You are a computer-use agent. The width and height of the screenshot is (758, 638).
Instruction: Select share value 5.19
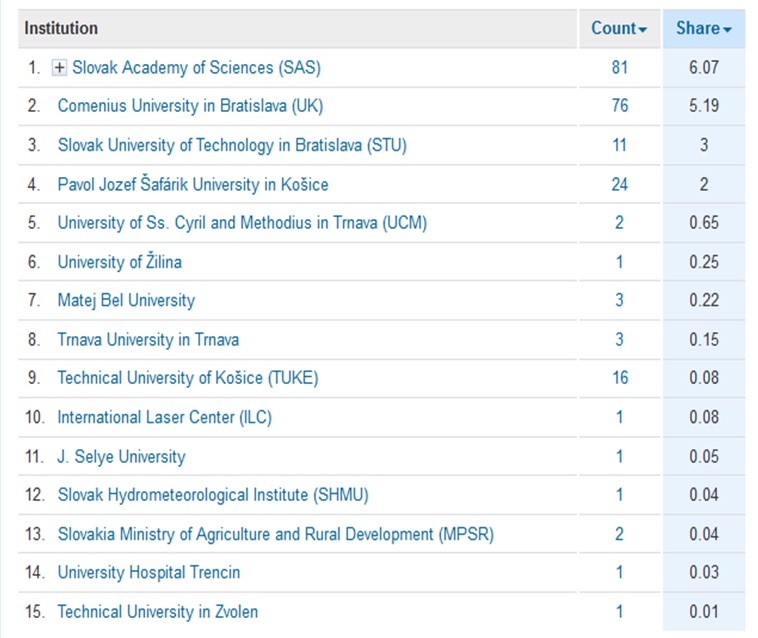pyautogui.click(x=704, y=105)
